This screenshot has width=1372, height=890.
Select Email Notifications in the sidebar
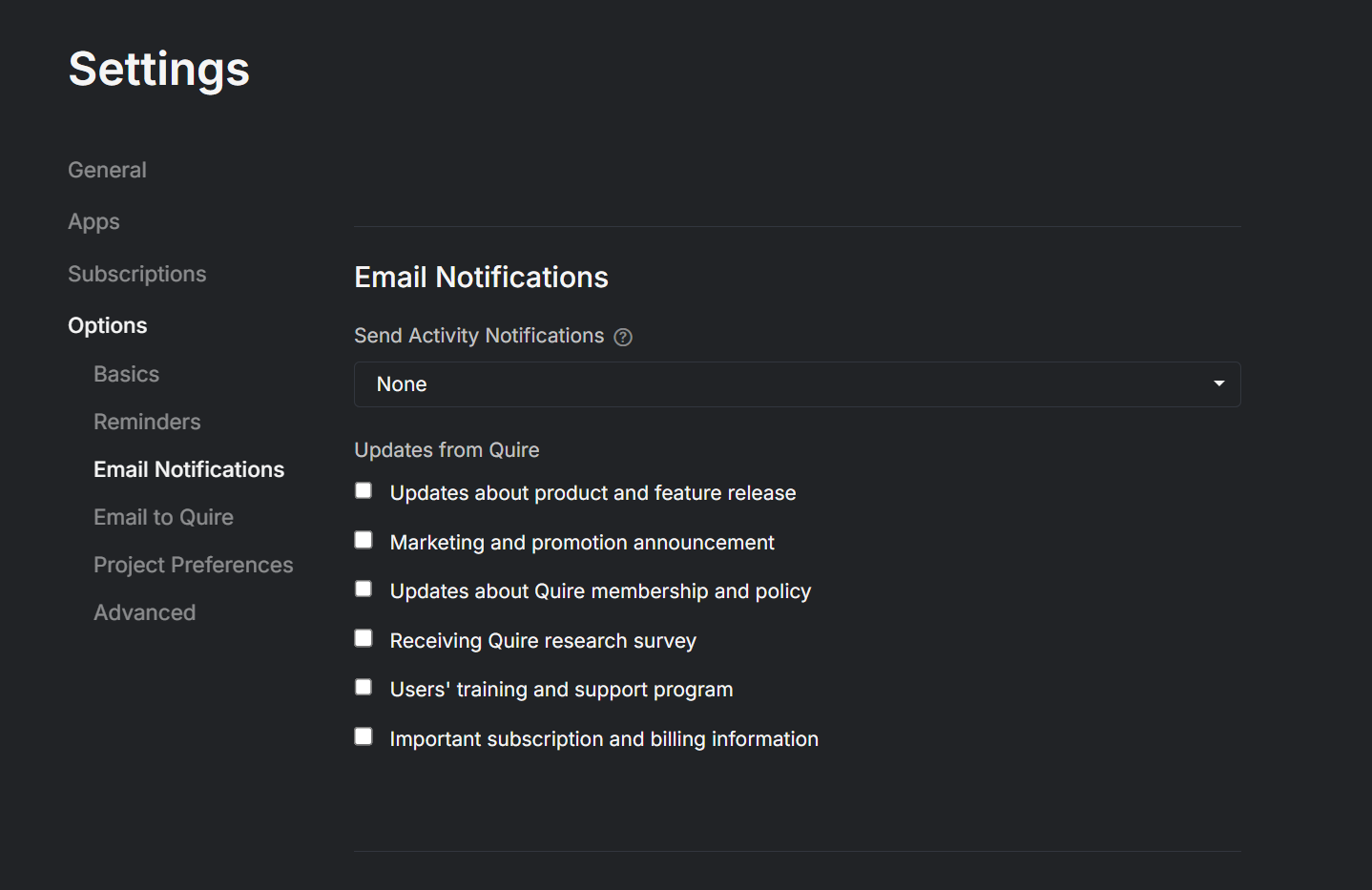[x=189, y=469]
